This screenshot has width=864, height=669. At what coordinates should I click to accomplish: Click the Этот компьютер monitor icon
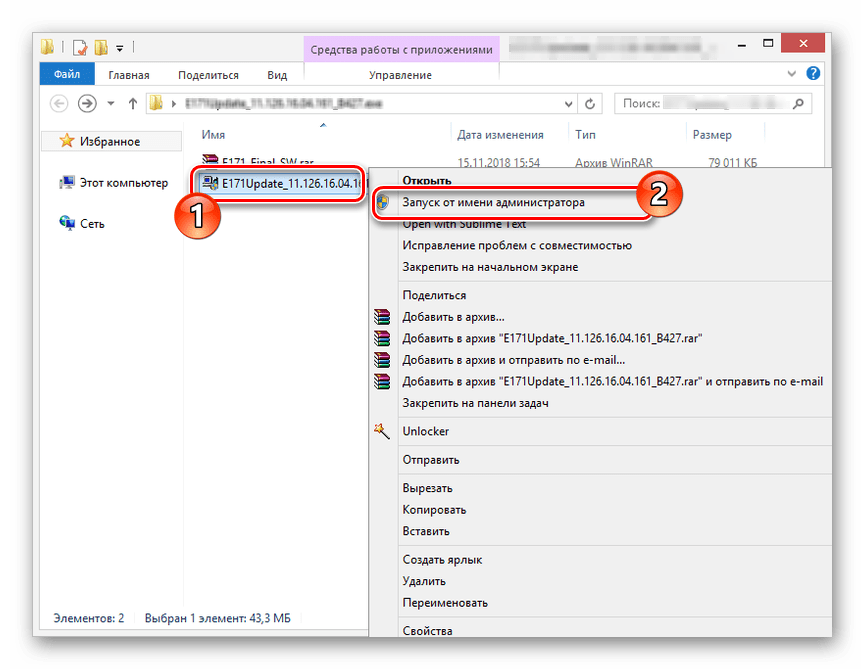[x=67, y=182]
